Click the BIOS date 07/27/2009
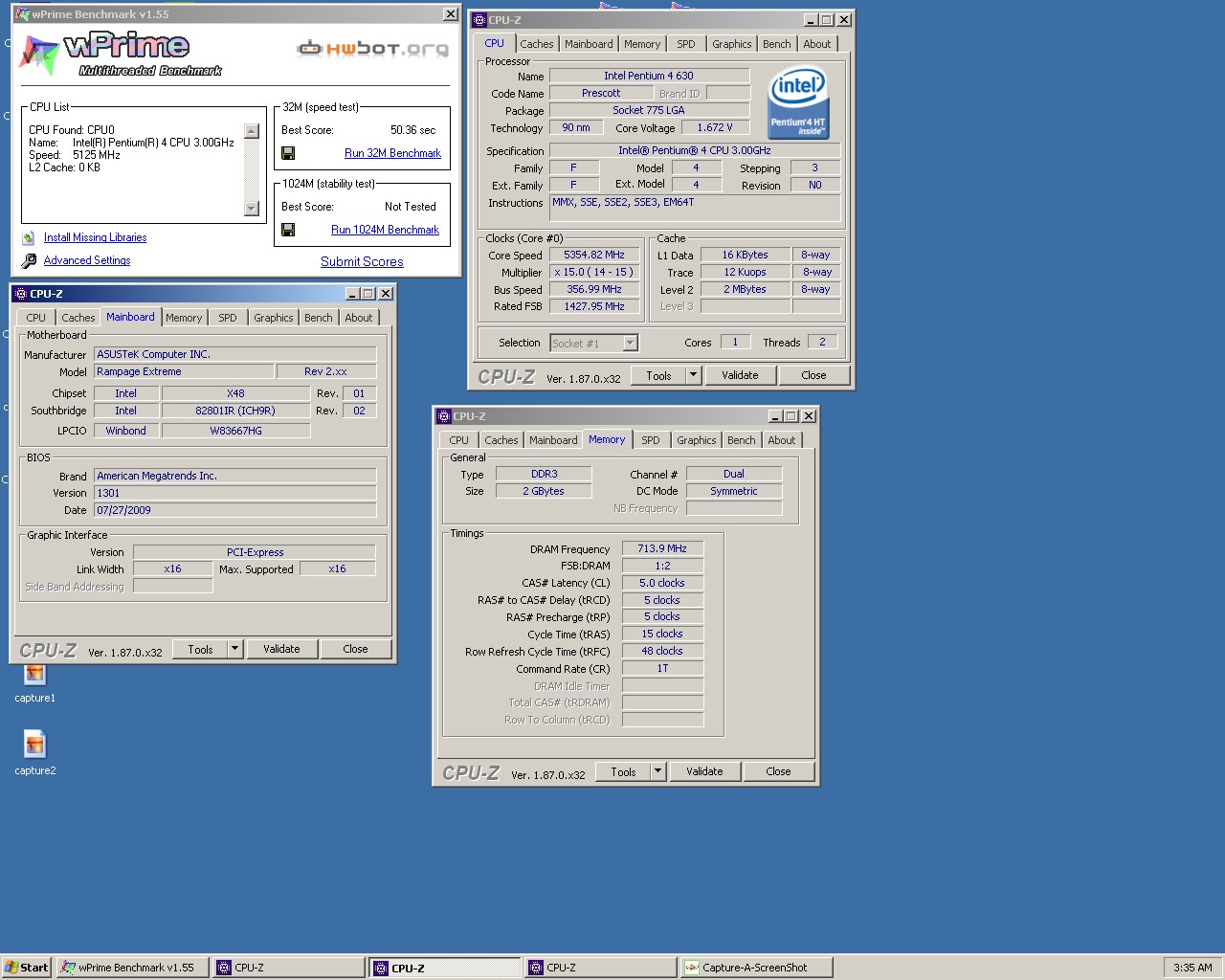The height and width of the screenshot is (980, 1225). pos(235,511)
